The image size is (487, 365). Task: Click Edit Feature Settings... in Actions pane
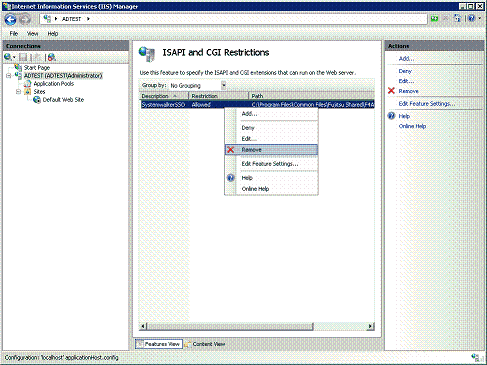tap(427, 104)
